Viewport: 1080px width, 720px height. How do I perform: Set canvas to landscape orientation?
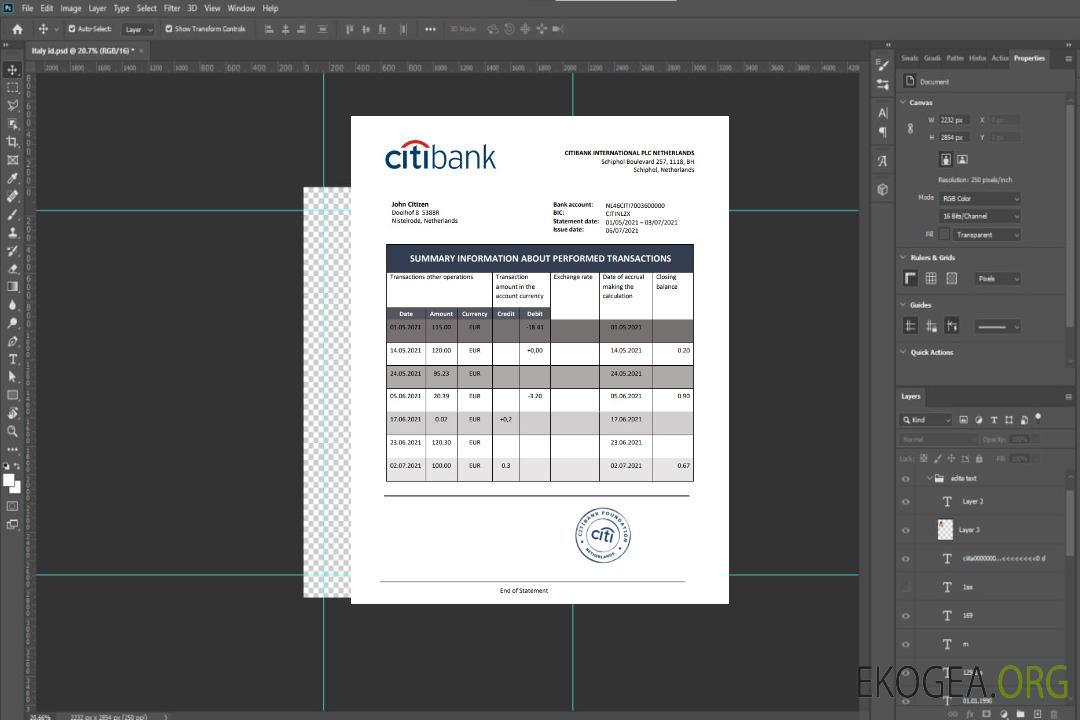coord(962,159)
